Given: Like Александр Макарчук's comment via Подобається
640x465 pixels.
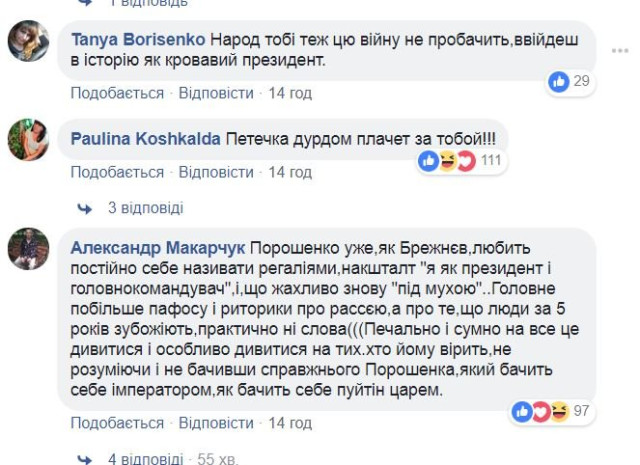Looking at the screenshot, I should pyautogui.click(x=117, y=423).
